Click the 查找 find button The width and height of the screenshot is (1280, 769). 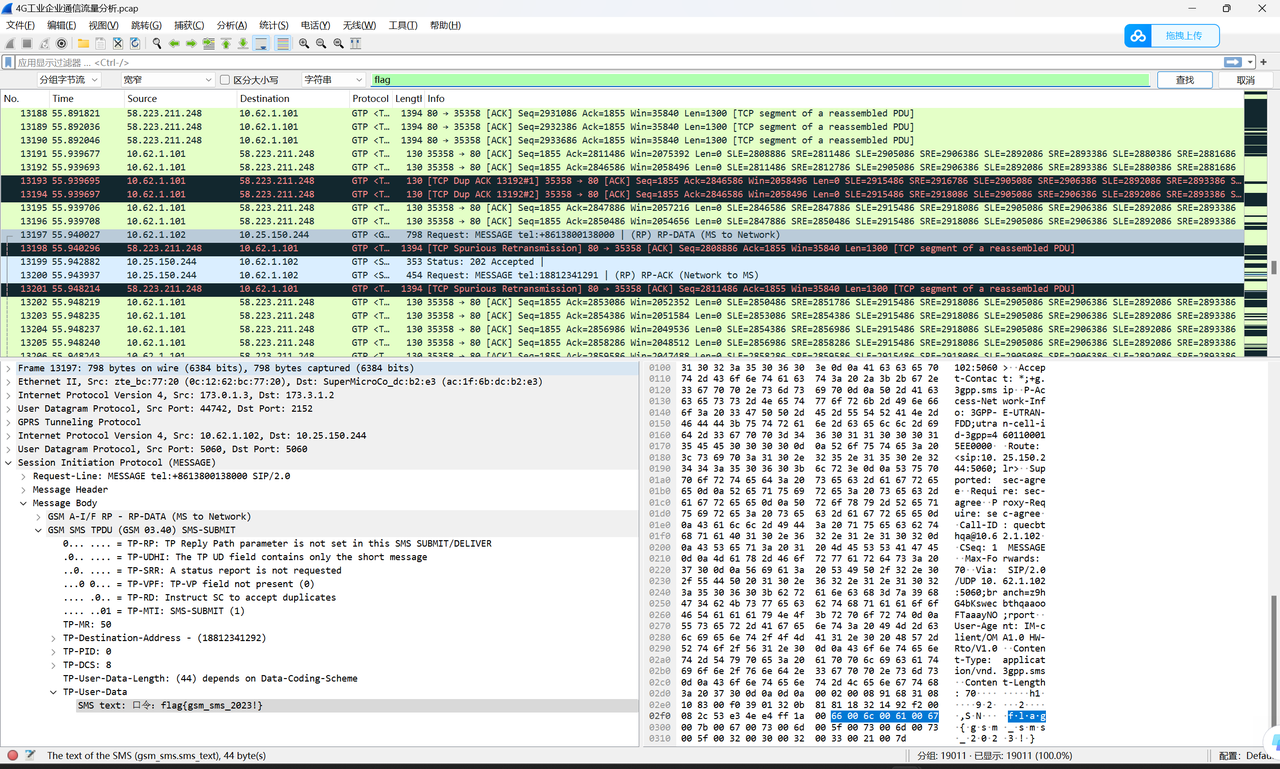(1184, 80)
